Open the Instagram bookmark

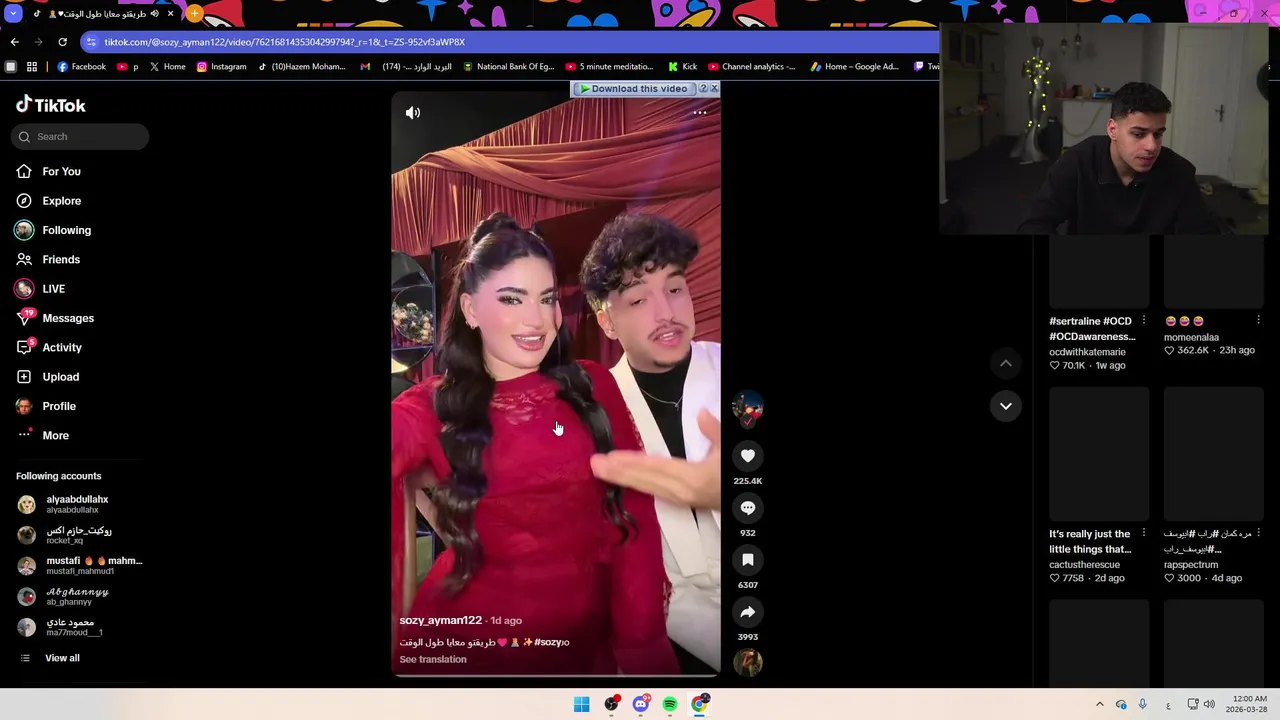click(221, 67)
